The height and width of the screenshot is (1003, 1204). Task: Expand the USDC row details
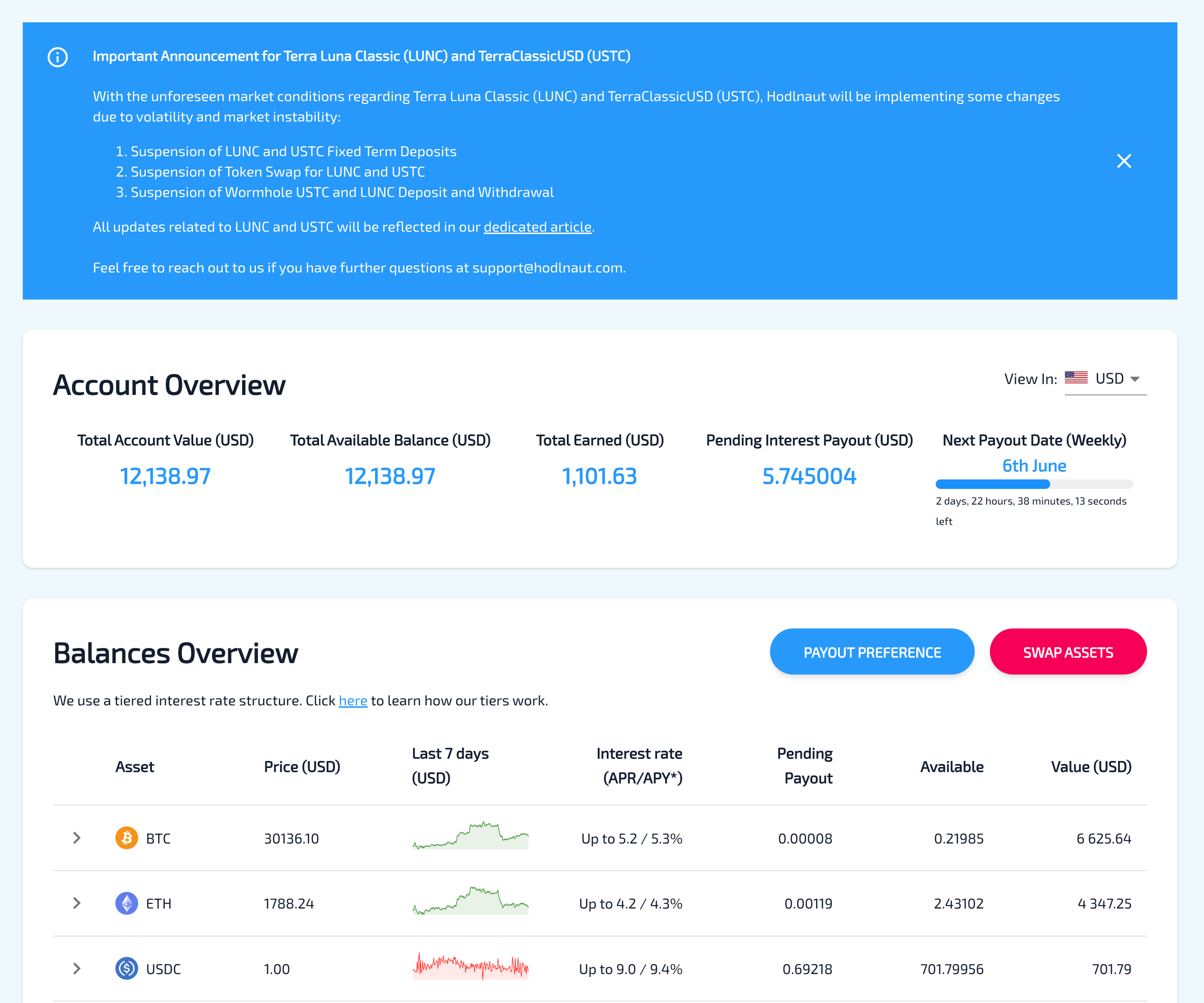pyautogui.click(x=77, y=969)
